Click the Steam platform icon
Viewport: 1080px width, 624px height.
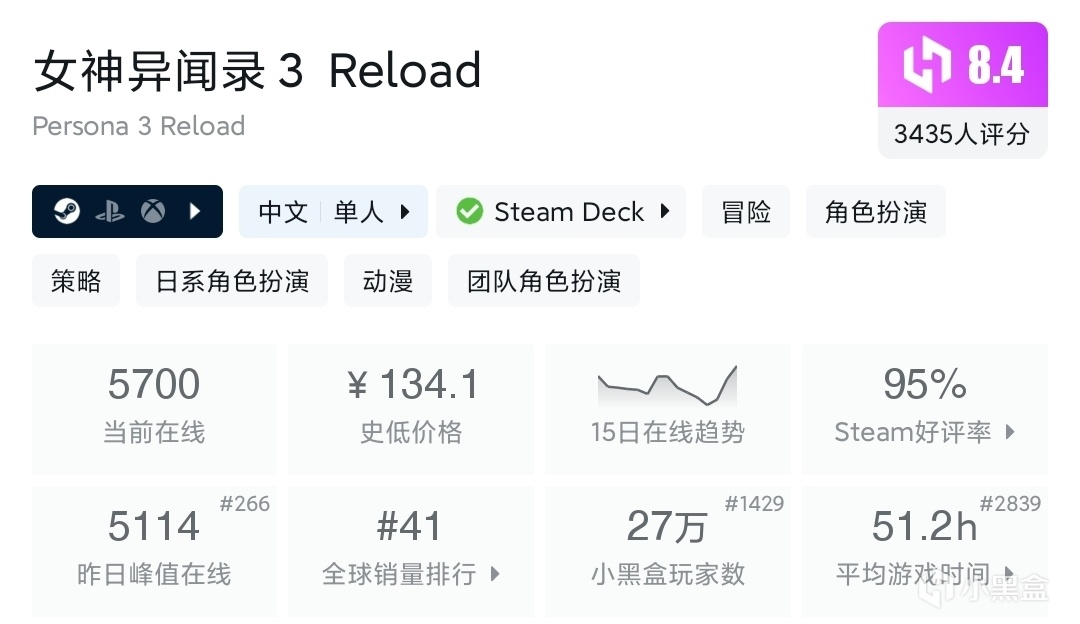coord(67,212)
